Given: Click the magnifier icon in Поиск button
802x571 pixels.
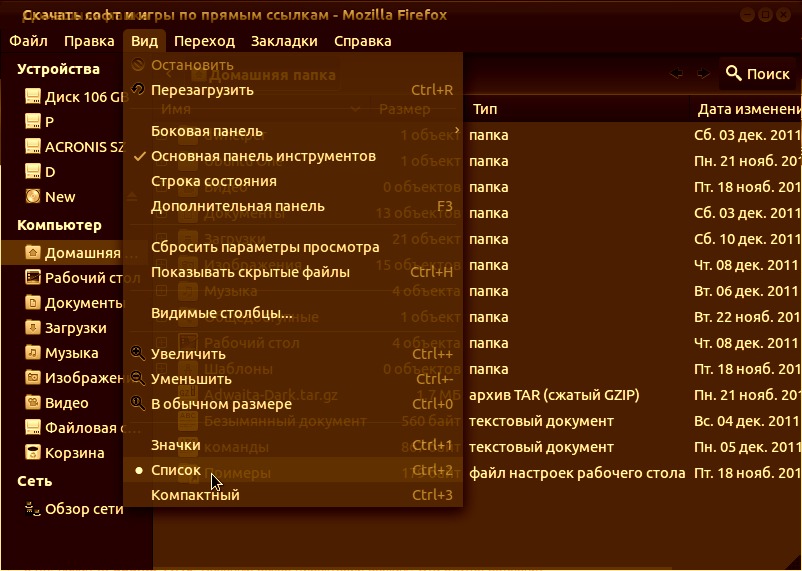Looking at the screenshot, I should (734, 74).
